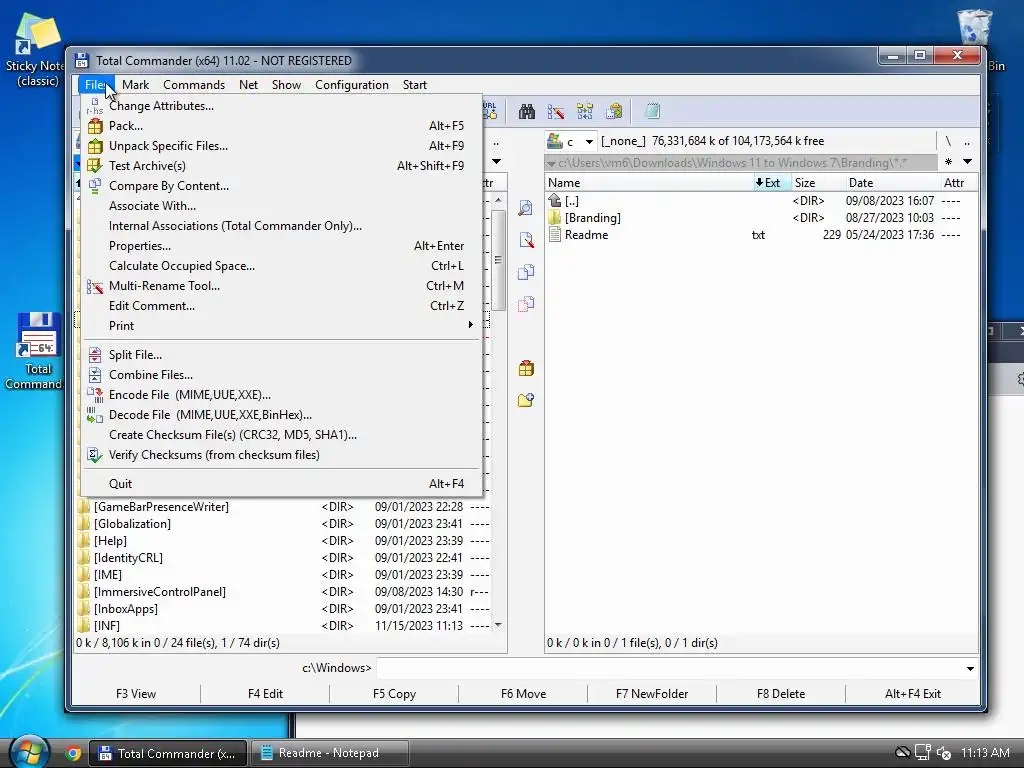Select the [ImmersiveControlPanel] folder
The height and width of the screenshot is (768, 1024).
(284, 592)
